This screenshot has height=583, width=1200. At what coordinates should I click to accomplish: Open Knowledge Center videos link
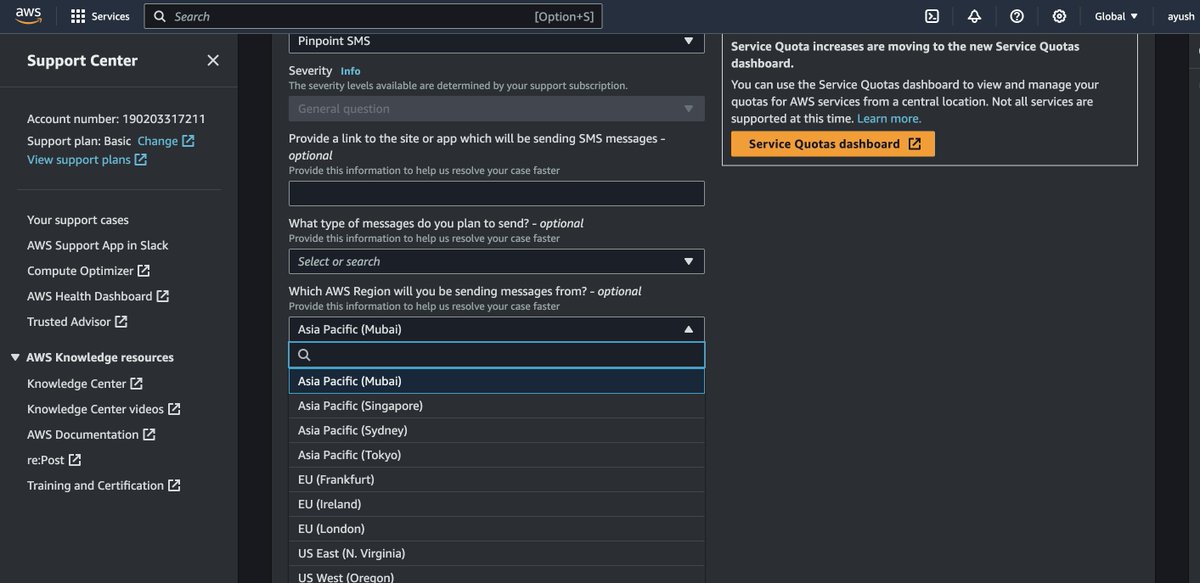point(104,409)
